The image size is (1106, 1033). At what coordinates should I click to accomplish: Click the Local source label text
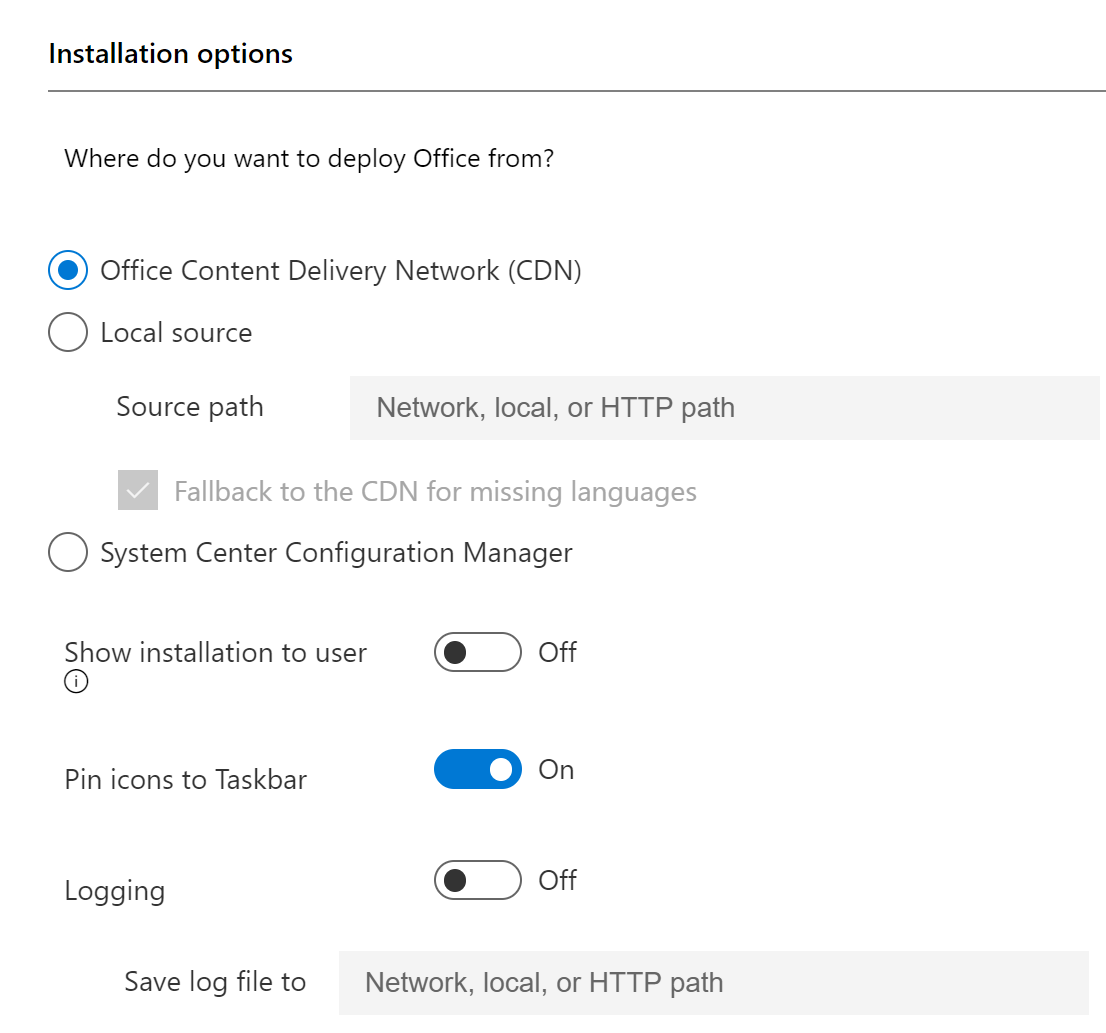[176, 333]
